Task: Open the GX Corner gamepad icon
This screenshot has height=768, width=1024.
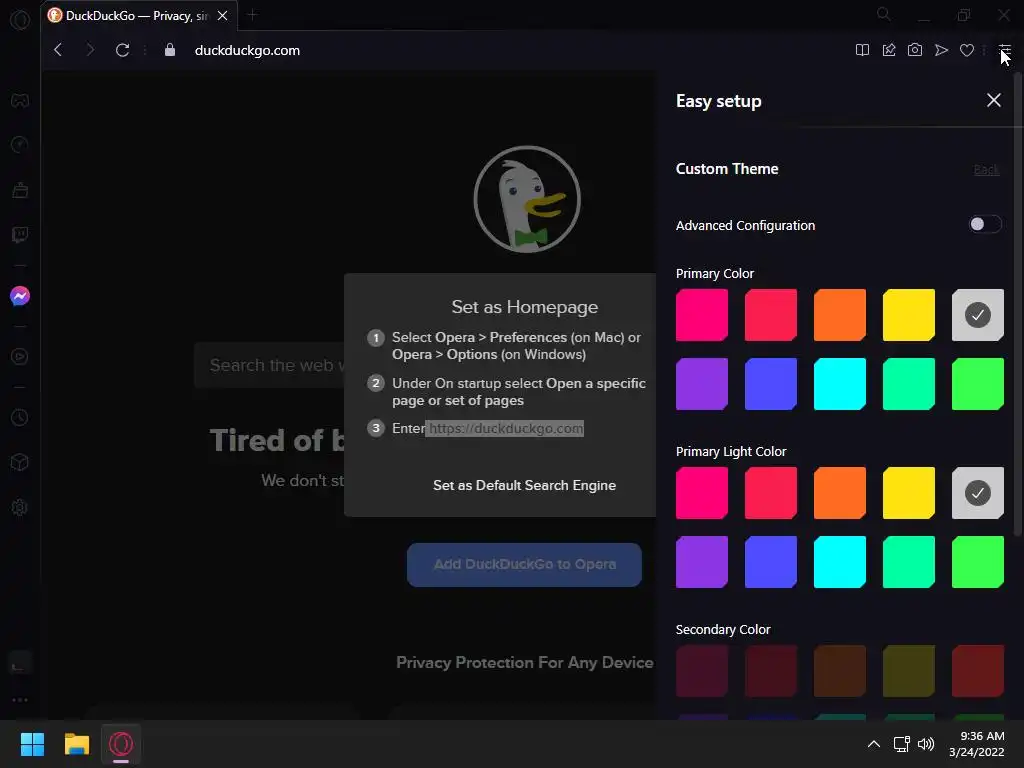Action: point(20,101)
